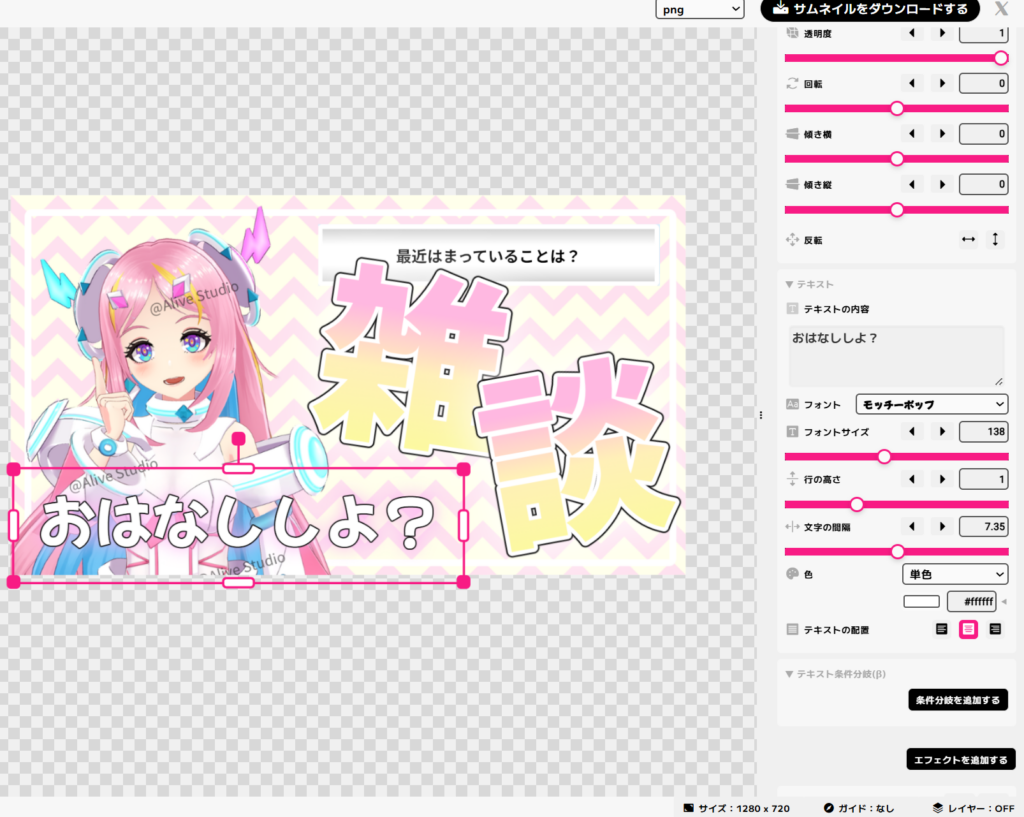The height and width of the screenshot is (817, 1024).
Task: Open the png format dropdown
Action: pyautogui.click(x=699, y=9)
